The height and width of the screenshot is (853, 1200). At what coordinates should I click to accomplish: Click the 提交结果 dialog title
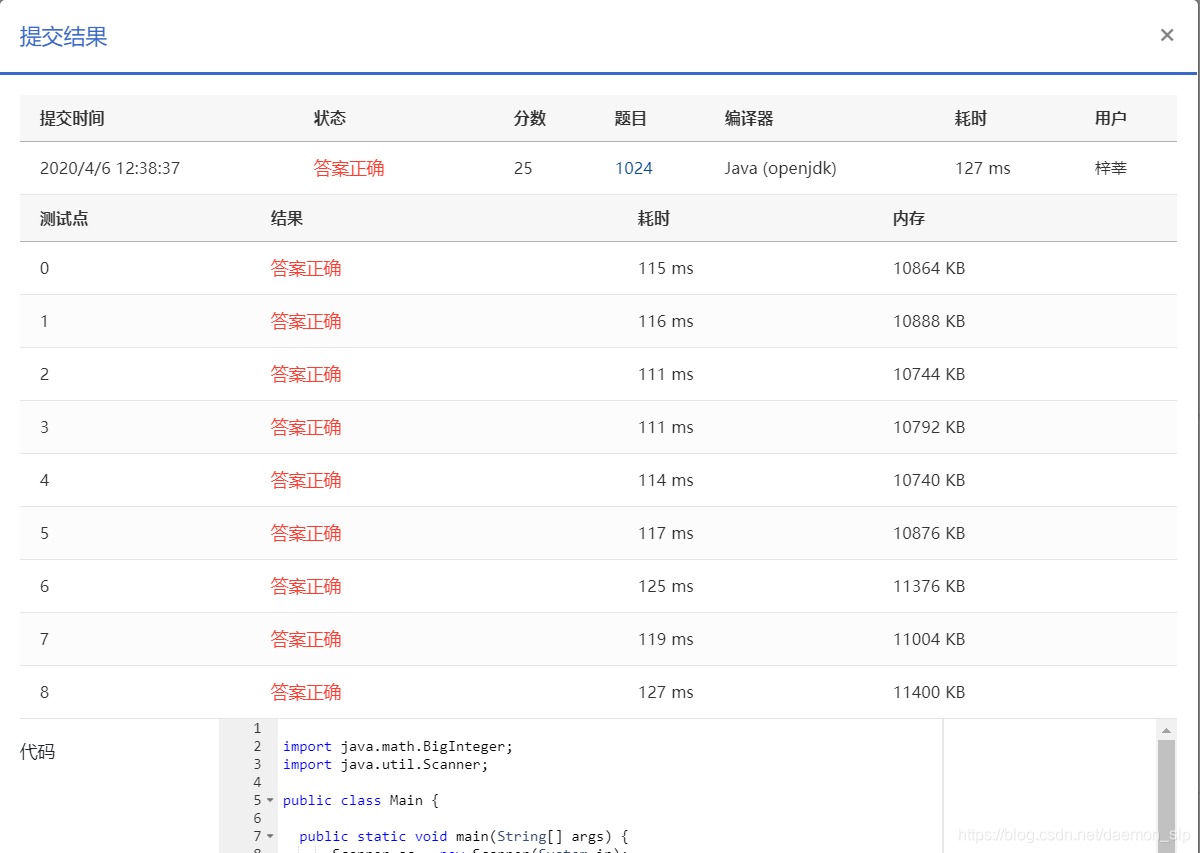[x=62, y=36]
